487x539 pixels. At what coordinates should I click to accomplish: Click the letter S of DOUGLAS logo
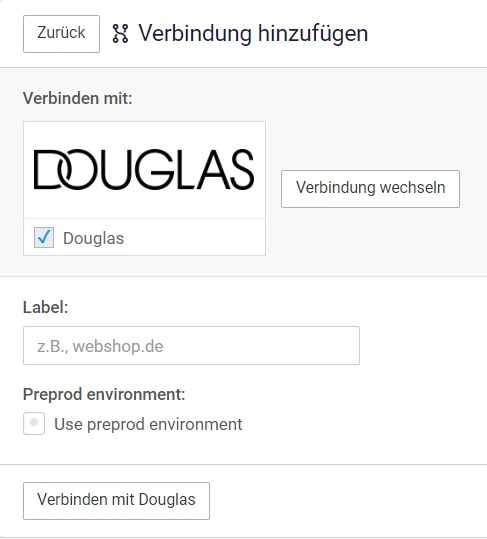[242, 169]
